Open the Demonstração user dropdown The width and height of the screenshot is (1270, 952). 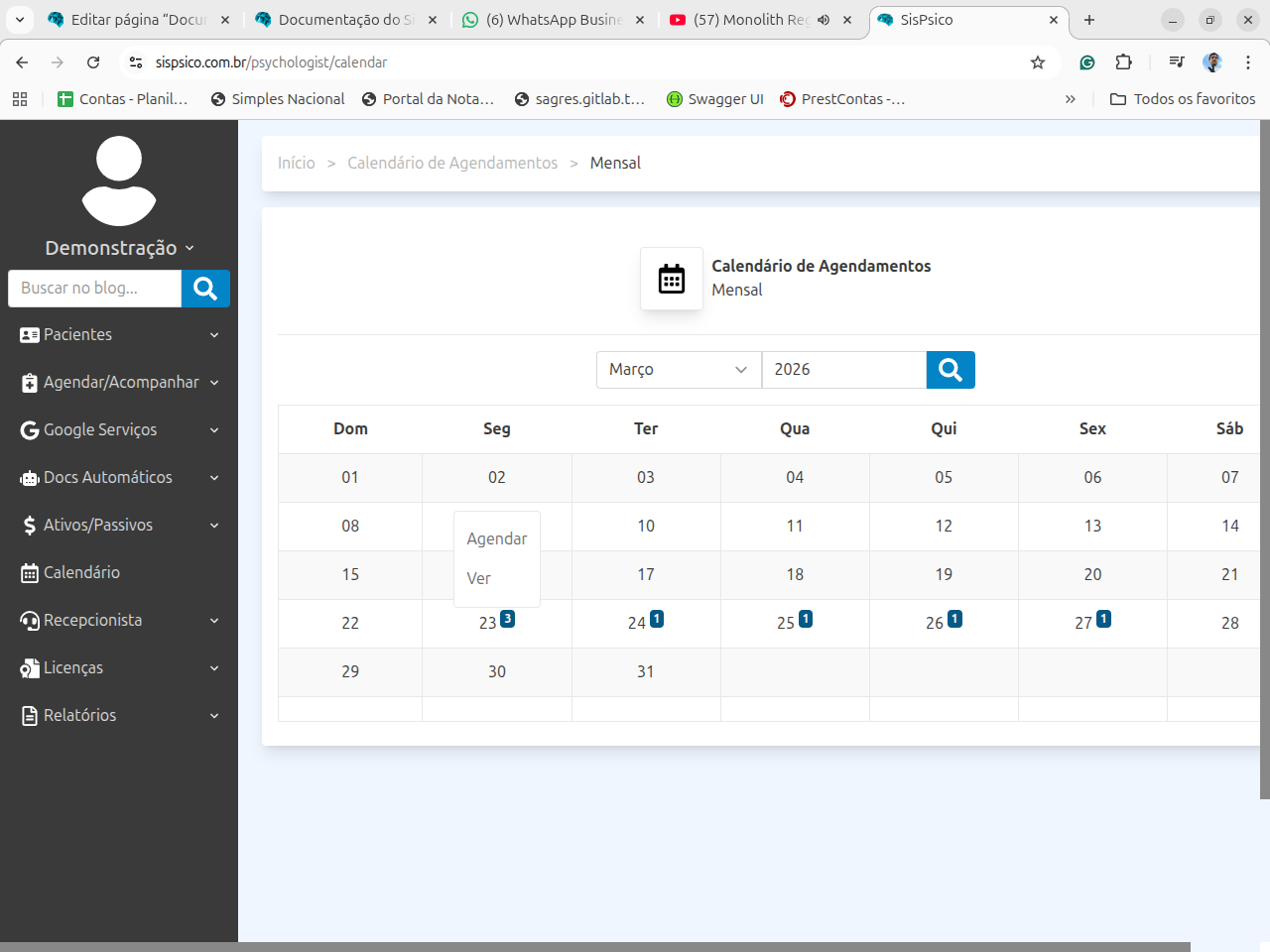119,248
